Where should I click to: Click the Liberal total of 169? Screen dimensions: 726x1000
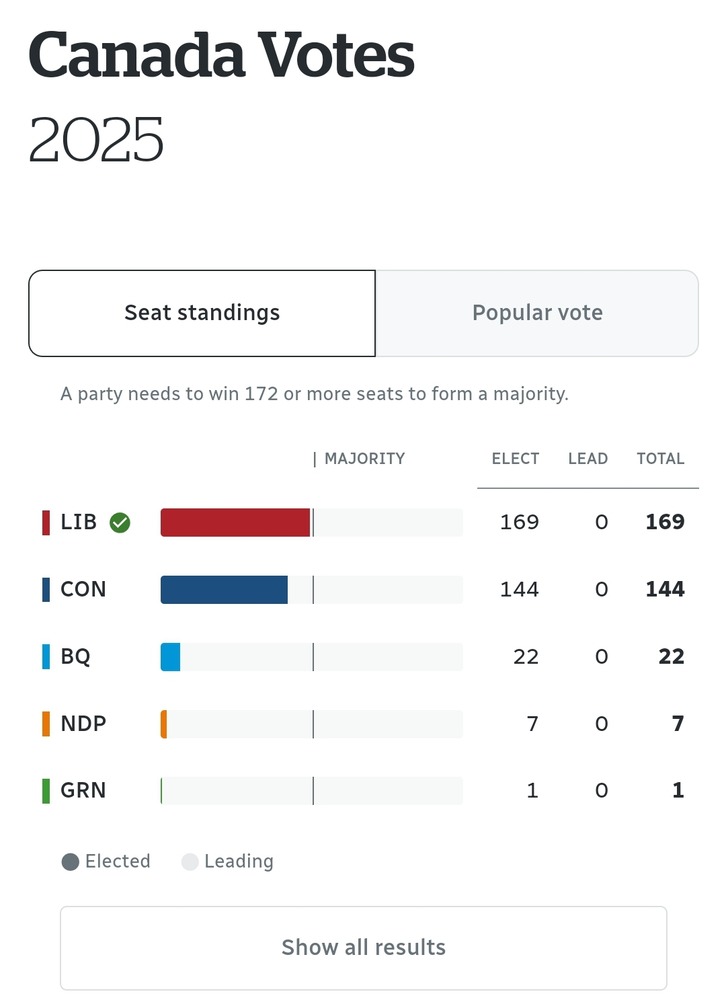click(x=665, y=522)
